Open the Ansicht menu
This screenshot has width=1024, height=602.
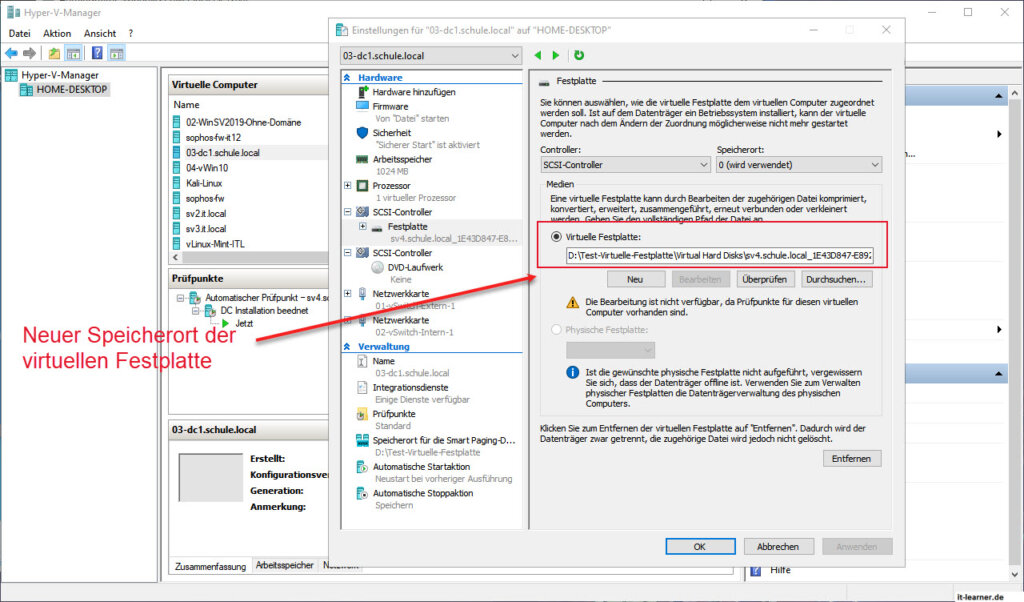100,33
